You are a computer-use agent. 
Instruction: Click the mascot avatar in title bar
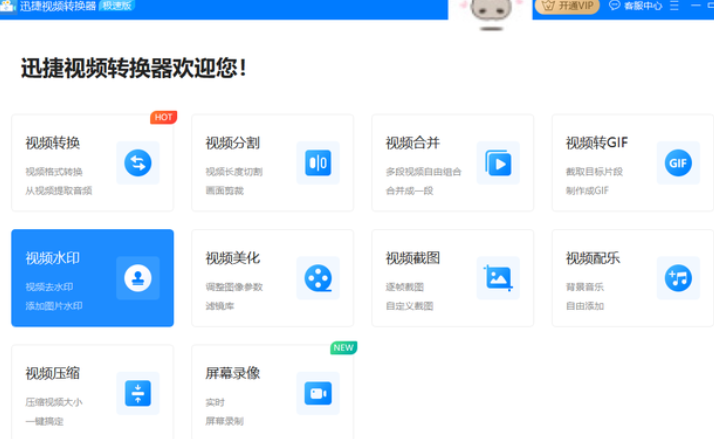pos(490,12)
